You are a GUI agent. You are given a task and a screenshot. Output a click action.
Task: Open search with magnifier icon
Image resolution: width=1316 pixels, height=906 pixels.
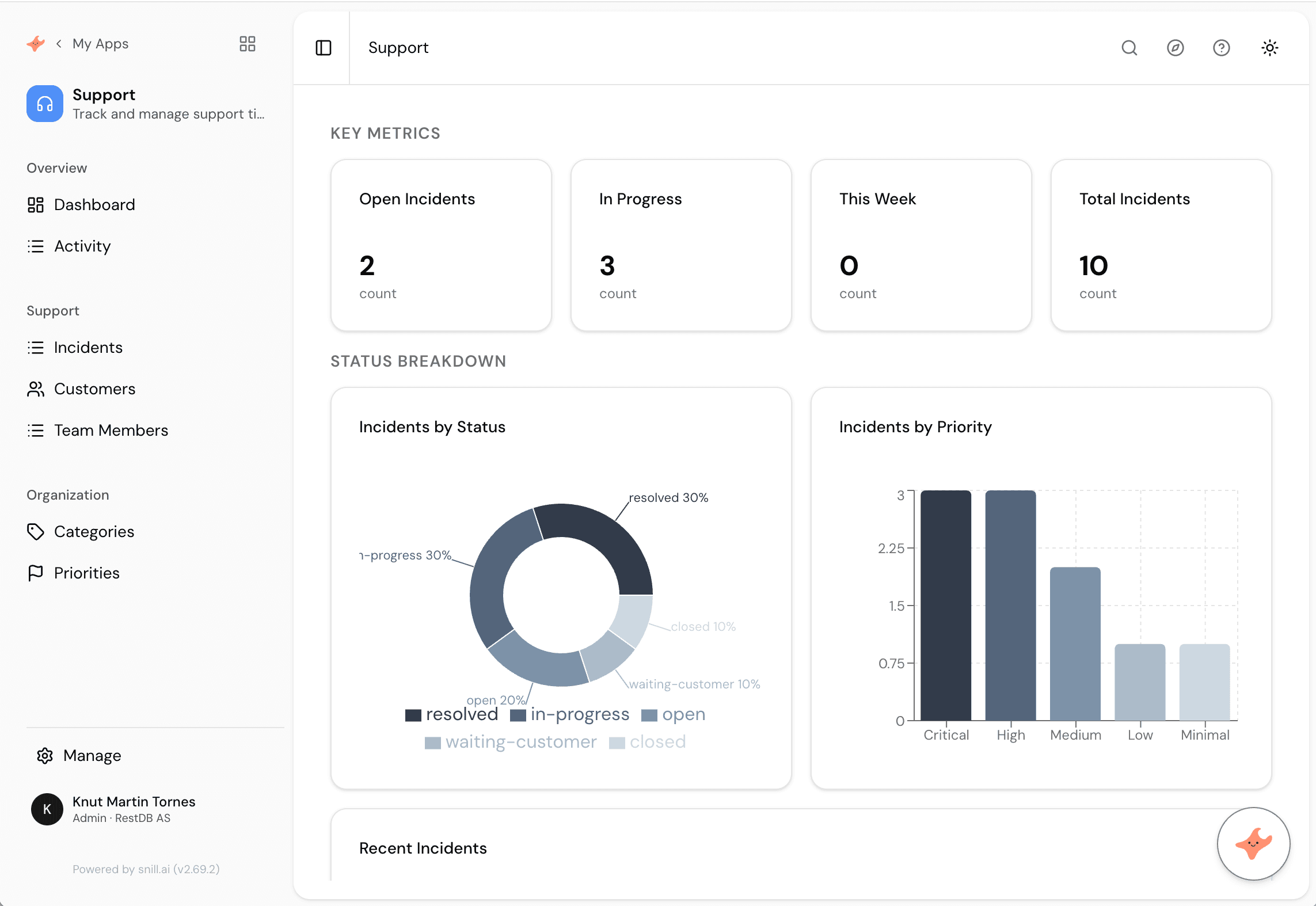tap(1129, 48)
